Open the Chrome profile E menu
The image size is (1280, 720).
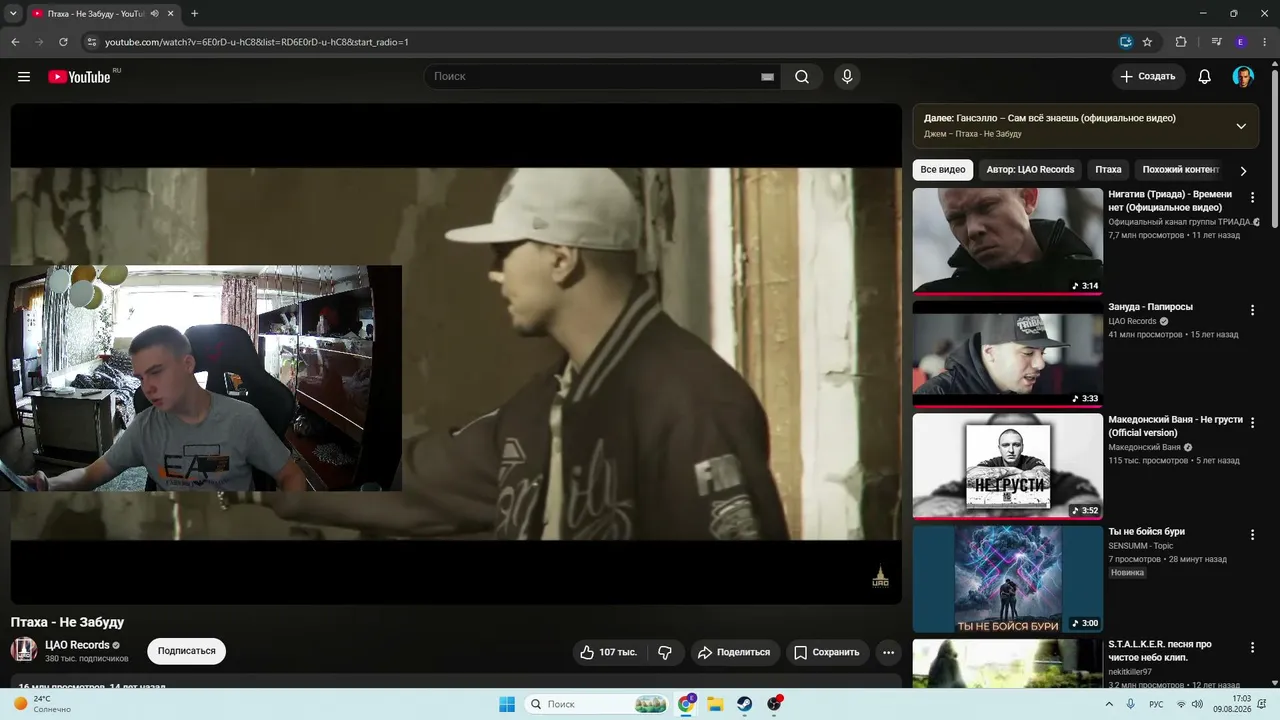(1241, 42)
